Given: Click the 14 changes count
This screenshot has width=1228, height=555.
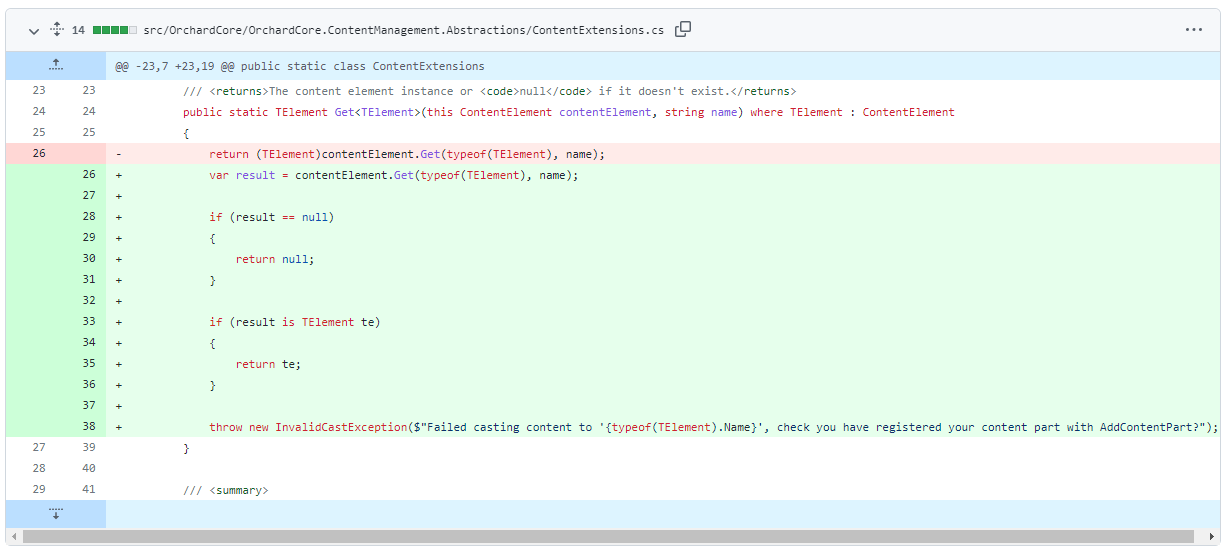Looking at the screenshot, I should click(78, 30).
